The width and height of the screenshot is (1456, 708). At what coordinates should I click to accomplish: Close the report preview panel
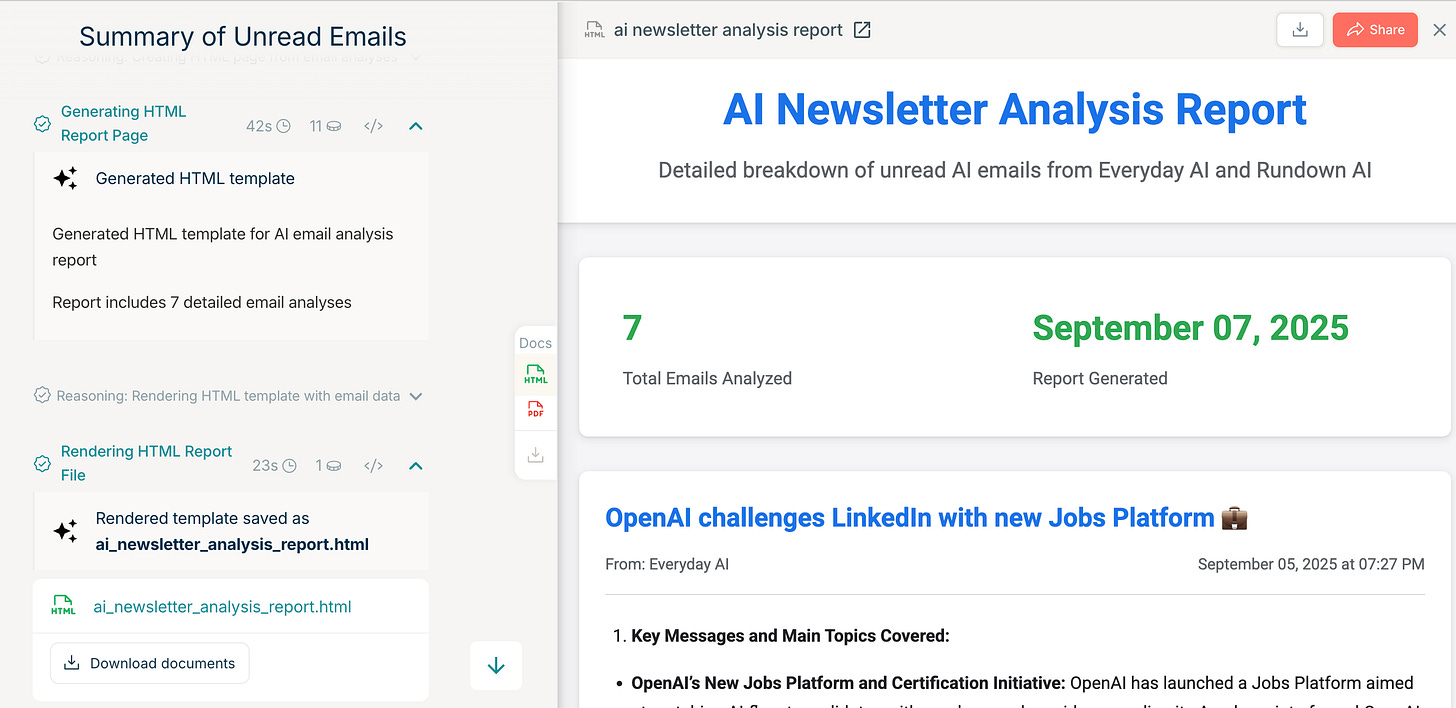[1439, 30]
